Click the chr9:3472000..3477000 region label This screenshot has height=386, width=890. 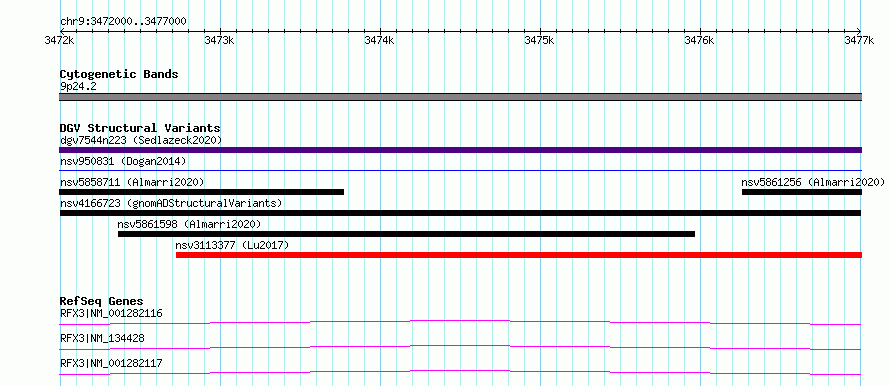(123, 21)
